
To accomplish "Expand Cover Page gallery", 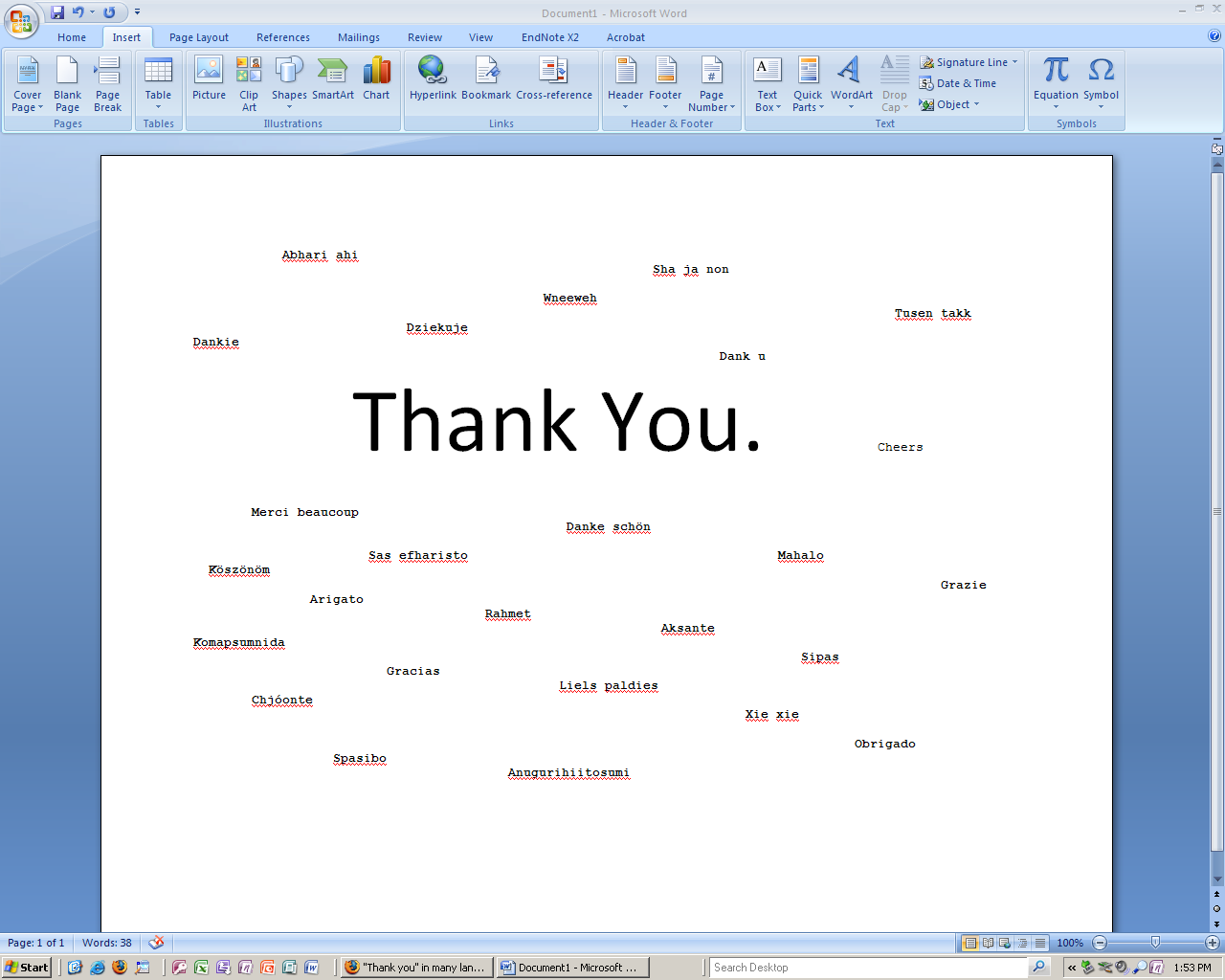I will (x=28, y=84).
